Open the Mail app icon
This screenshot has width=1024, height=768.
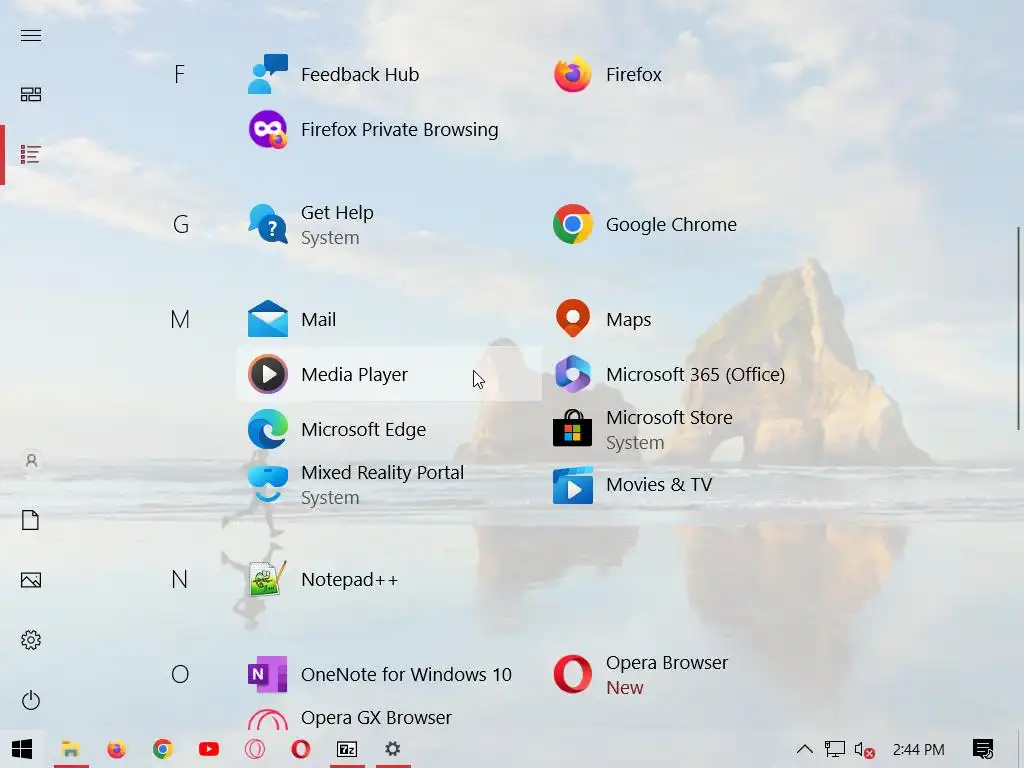268,319
